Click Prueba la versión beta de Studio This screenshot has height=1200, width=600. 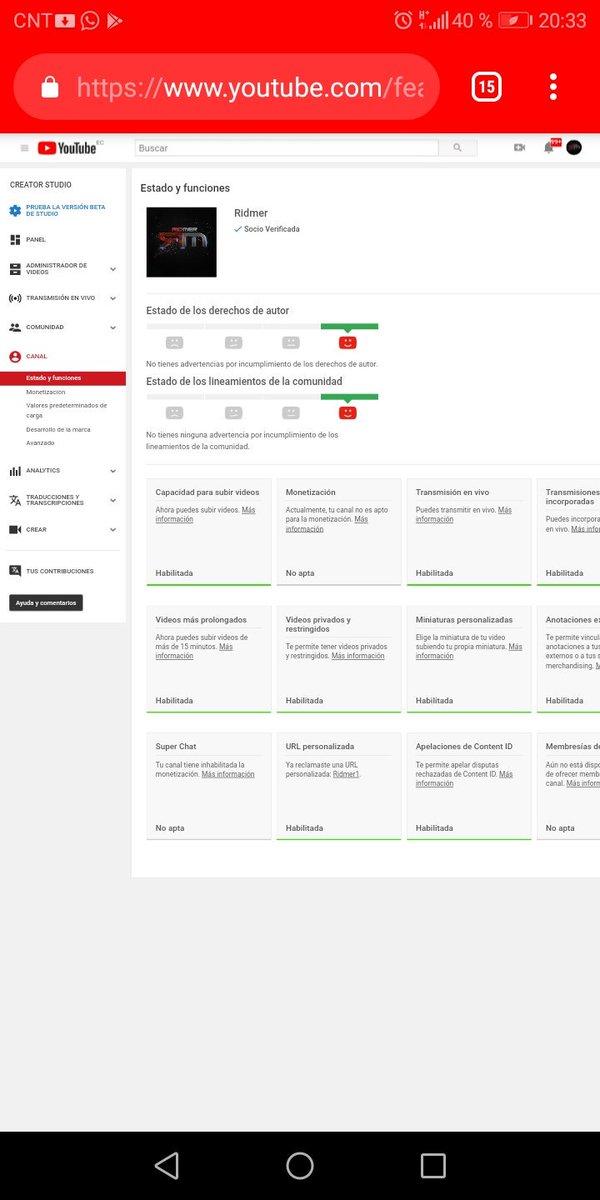65,210
